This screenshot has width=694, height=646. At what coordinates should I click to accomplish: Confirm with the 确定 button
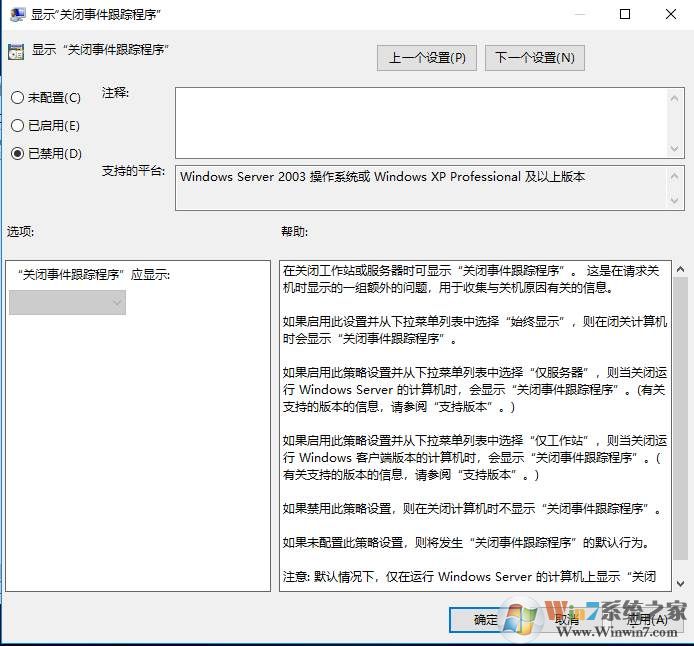pyautogui.click(x=487, y=620)
